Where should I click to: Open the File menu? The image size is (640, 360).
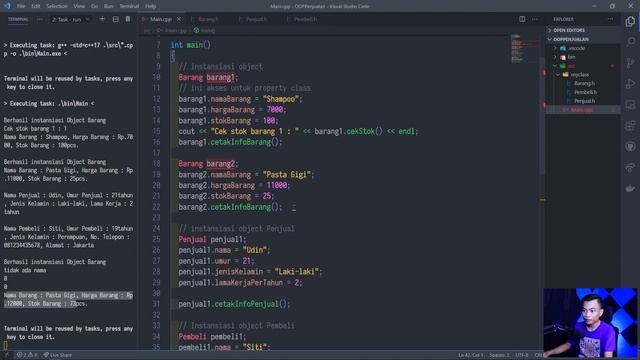21,6
